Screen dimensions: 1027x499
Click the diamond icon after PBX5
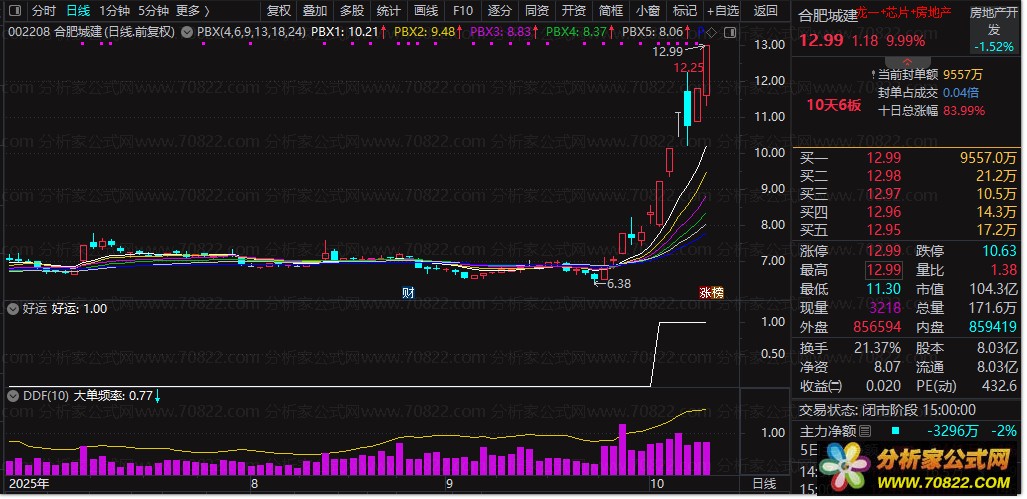pyautogui.click(x=713, y=31)
